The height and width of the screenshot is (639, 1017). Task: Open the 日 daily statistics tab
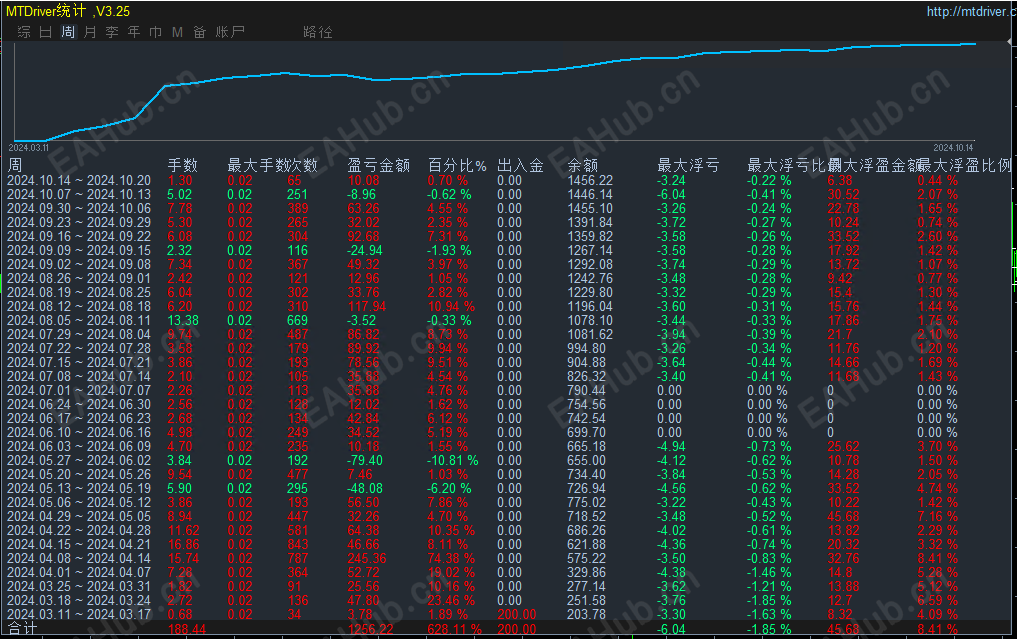[x=45, y=32]
